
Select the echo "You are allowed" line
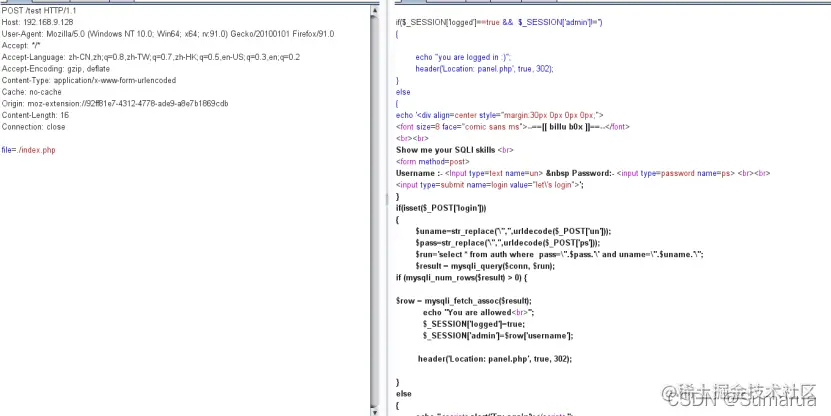pos(479,313)
